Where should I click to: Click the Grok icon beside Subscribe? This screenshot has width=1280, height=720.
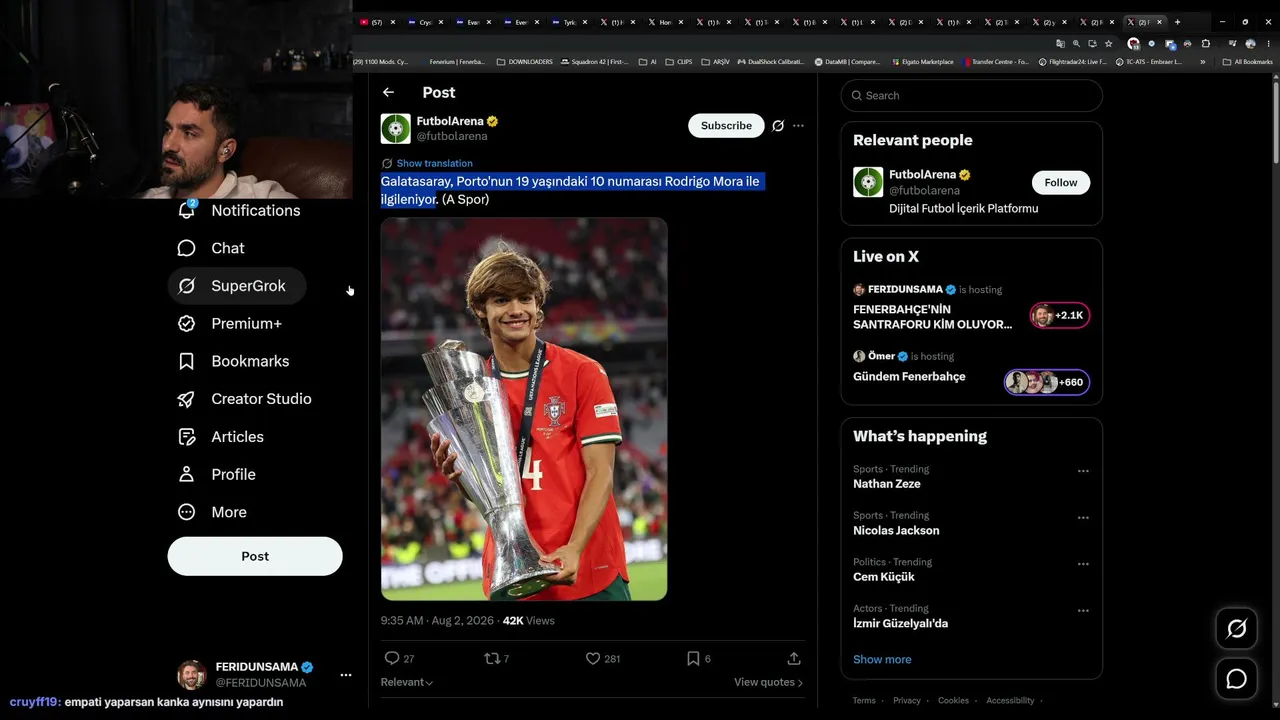click(777, 126)
